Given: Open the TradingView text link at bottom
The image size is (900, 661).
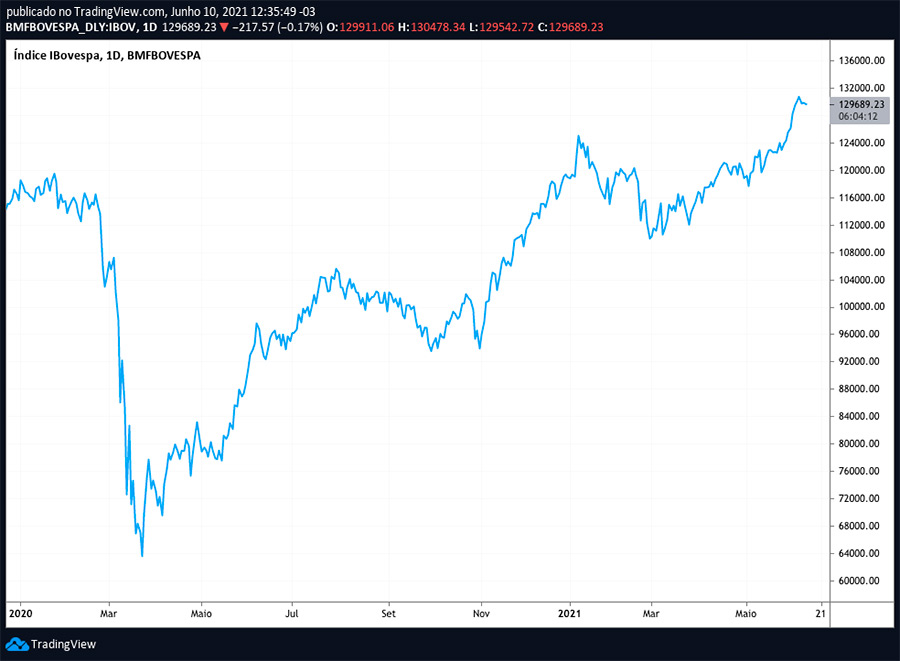Looking at the screenshot, I should click(63, 644).
